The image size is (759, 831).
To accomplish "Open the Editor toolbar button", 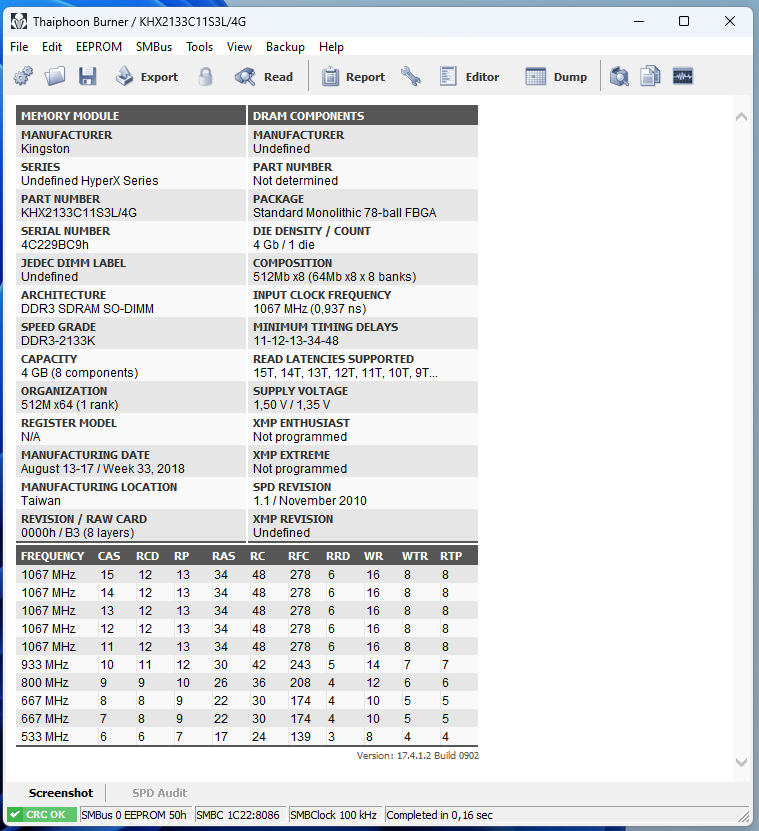I will pyautogui.click(x=470, y=76).
